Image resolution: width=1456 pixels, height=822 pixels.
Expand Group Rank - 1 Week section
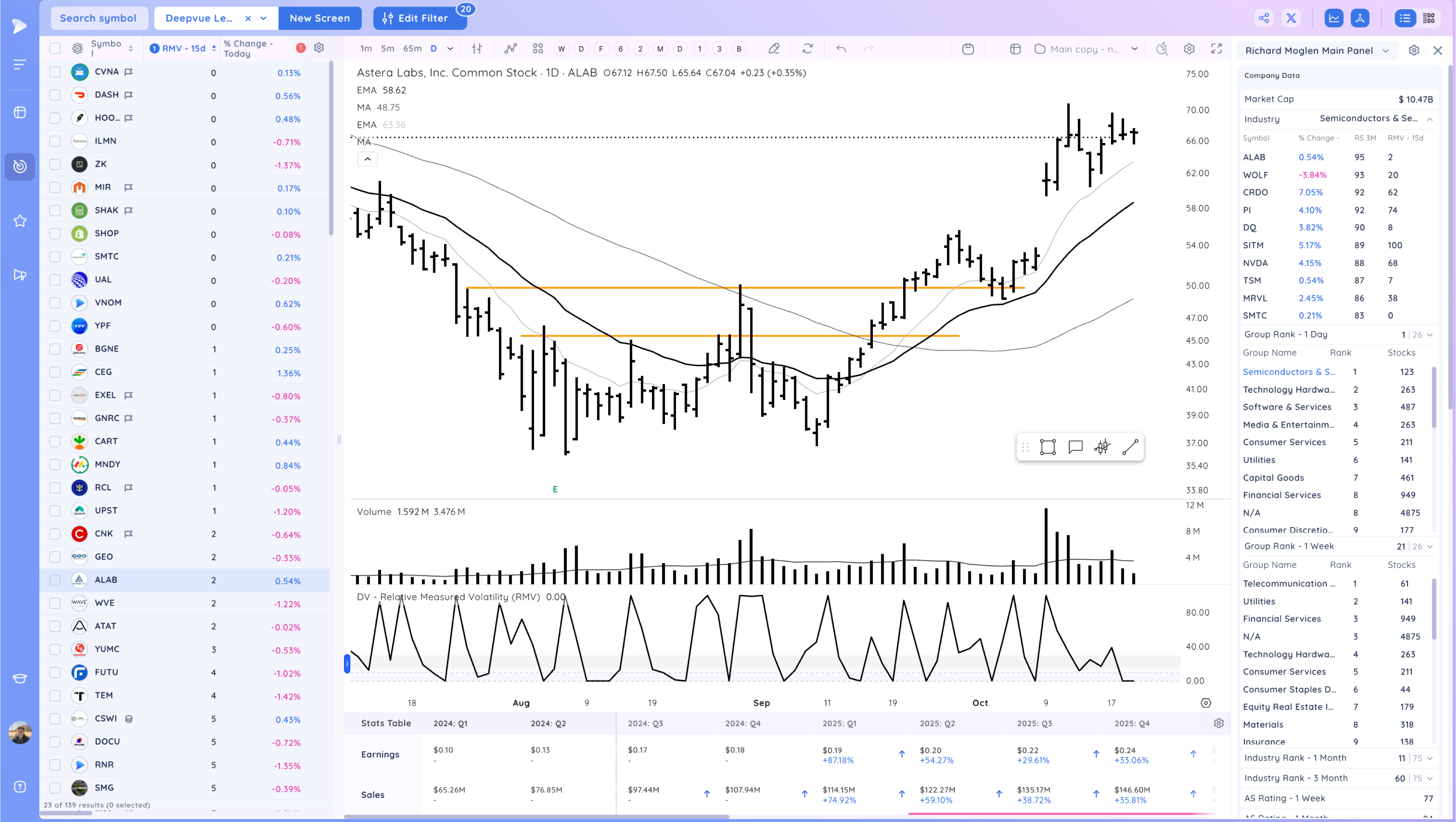pos(1429,546)
